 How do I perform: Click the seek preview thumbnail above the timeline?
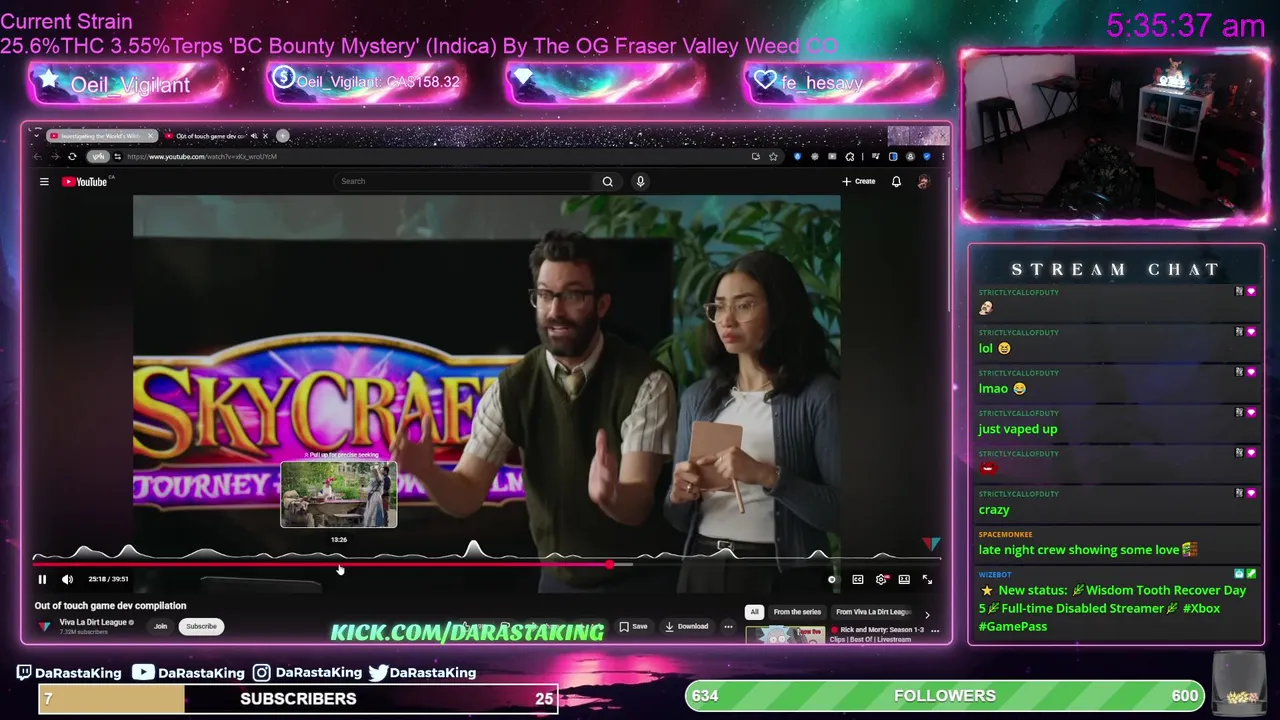click(338, 494)
